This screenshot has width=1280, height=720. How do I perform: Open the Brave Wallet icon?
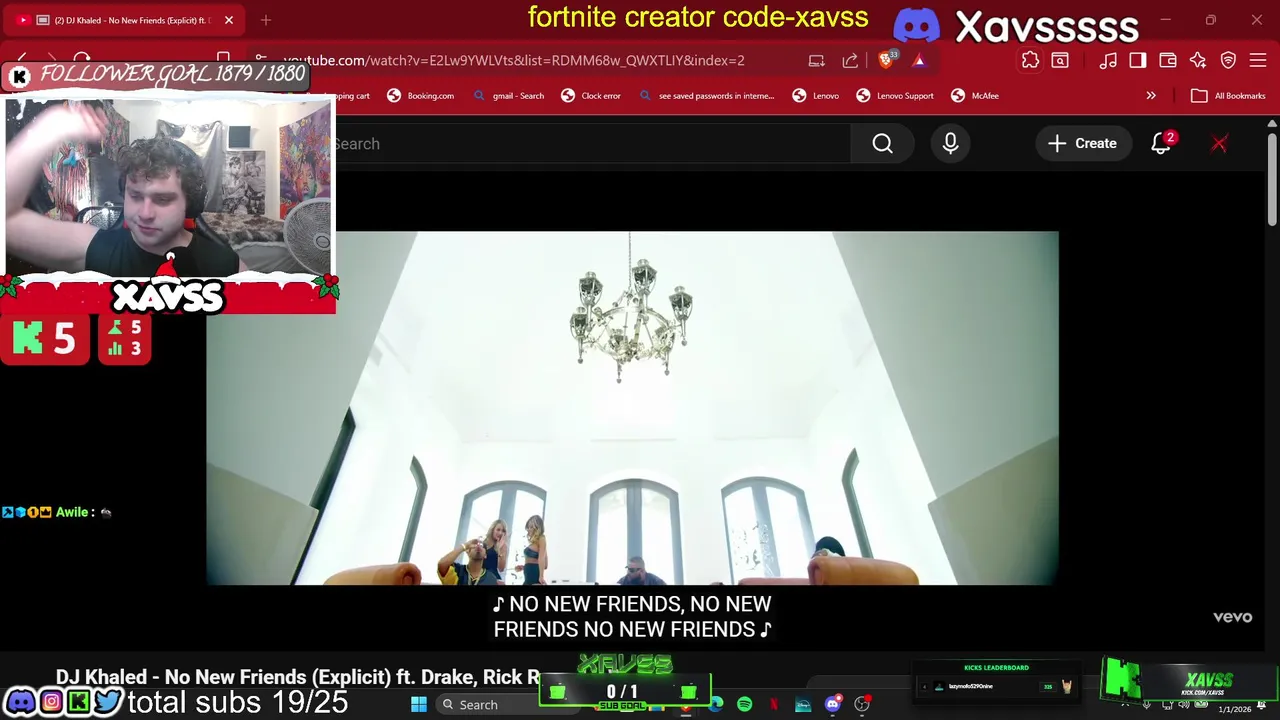pos(1168,61)
